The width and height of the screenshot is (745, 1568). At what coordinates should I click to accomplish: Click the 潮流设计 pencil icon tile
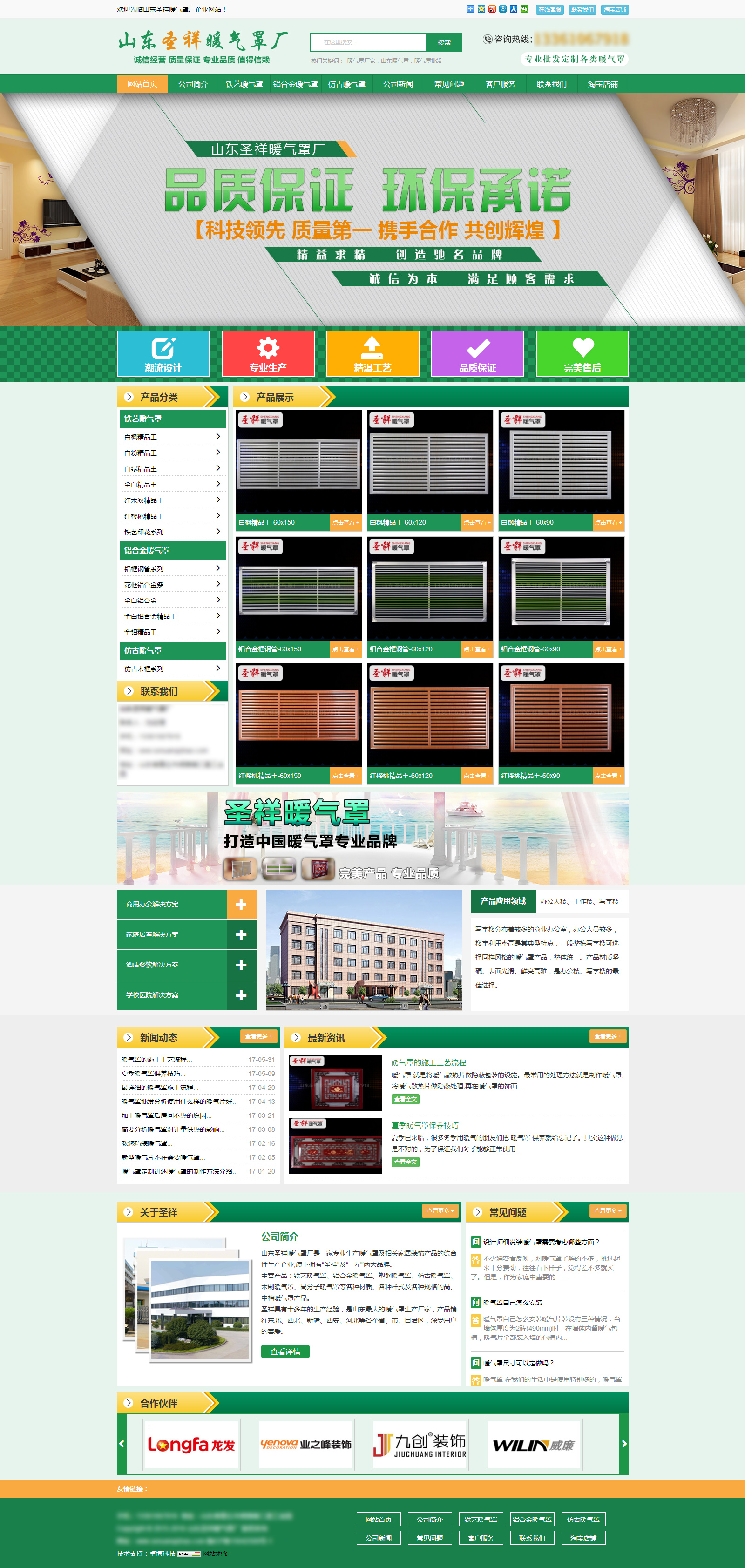click(163, 354)
